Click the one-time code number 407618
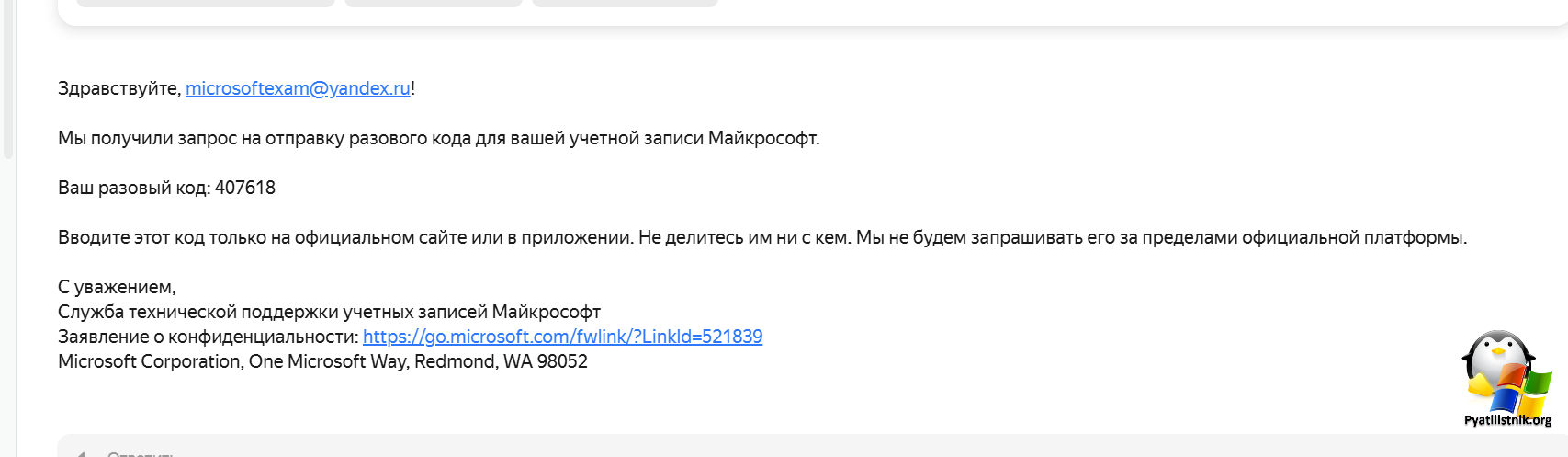 (245, 188)
